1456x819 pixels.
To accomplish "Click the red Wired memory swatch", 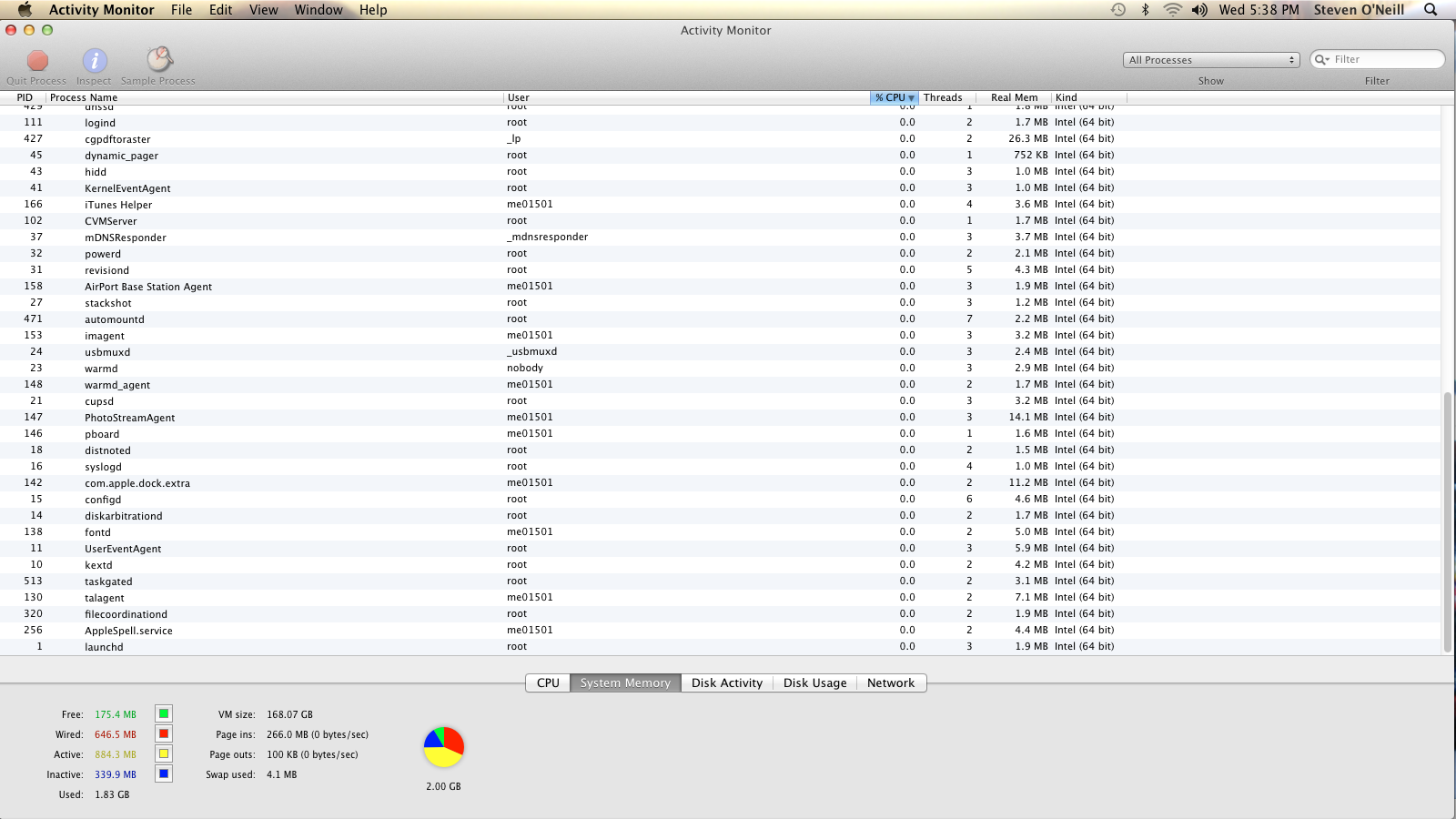I will (x=164, y=733).
